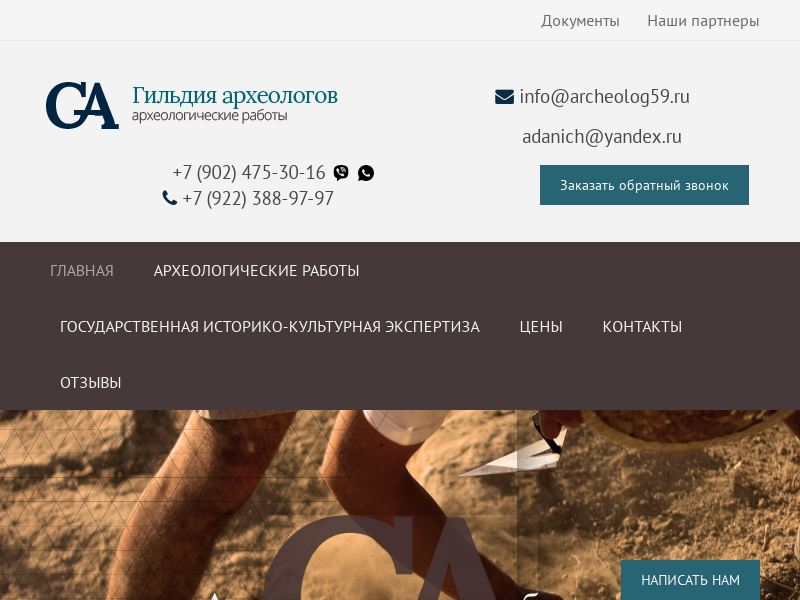Click the phone handset icon
The width and height of the screenshot is (800, 600).
tap(169, 197)
